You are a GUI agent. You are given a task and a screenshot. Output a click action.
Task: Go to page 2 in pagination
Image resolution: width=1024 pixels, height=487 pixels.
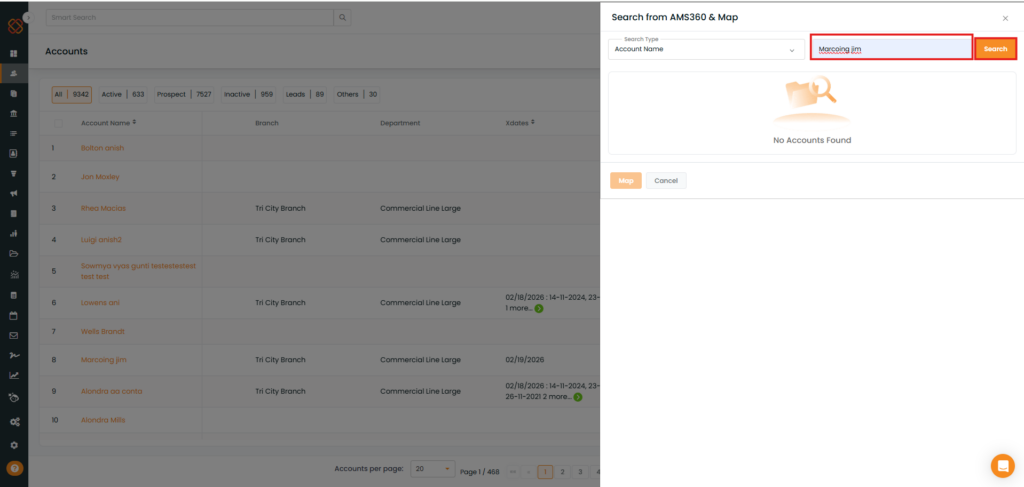(x=562, y=471)
